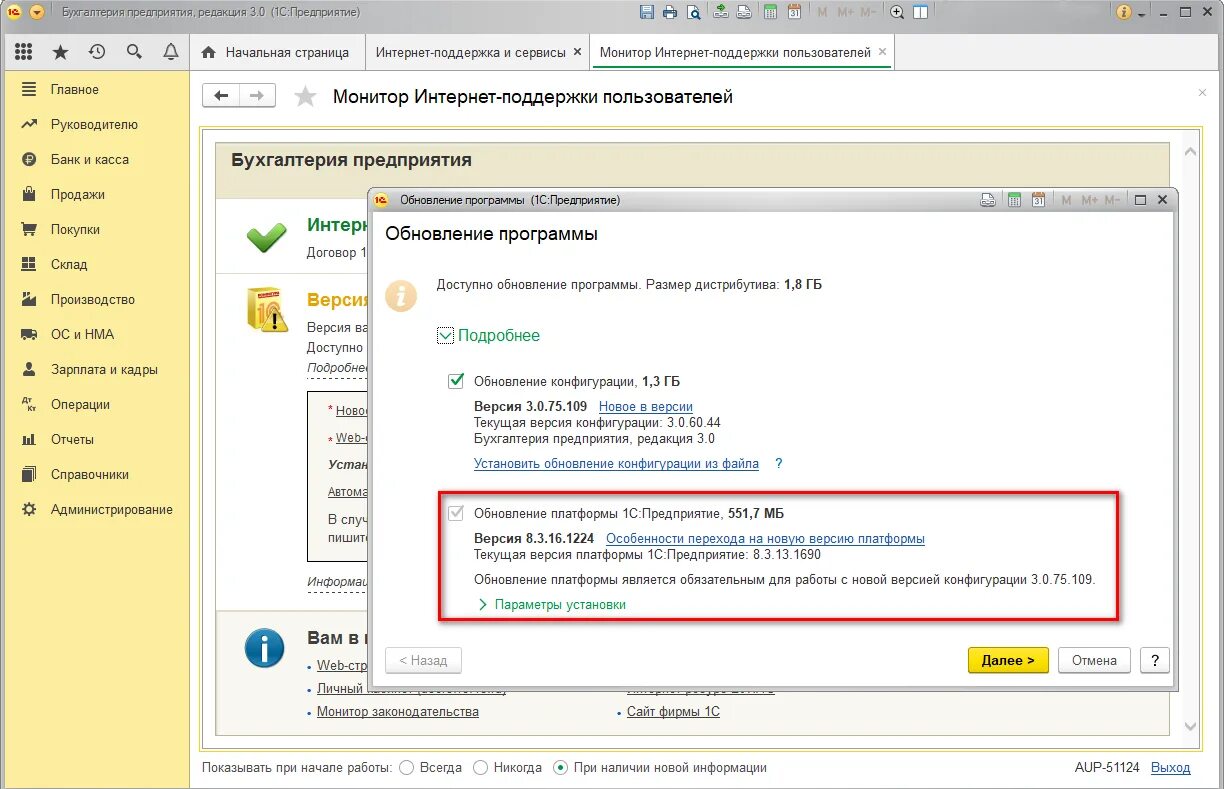Screen dimensions: 1224x789
Task: Open the Склад section
Action: pyautogui.click(x=95, y=264)
